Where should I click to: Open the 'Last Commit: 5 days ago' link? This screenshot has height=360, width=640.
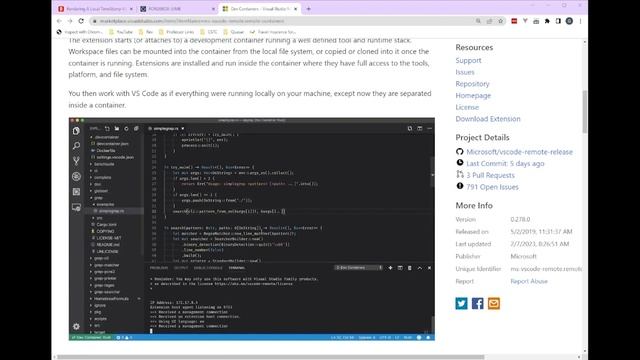pos(505,163)
